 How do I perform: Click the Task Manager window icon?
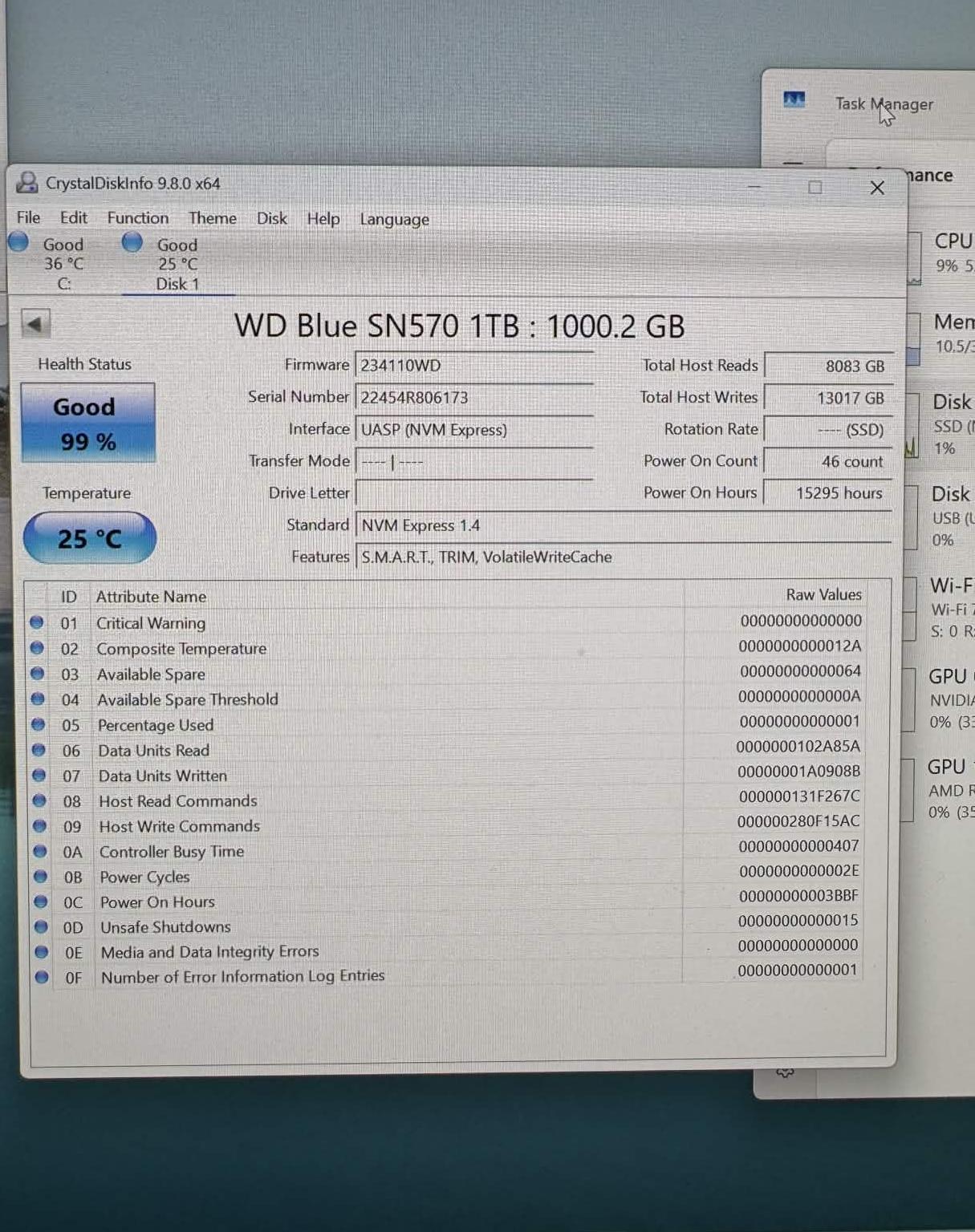794,99
